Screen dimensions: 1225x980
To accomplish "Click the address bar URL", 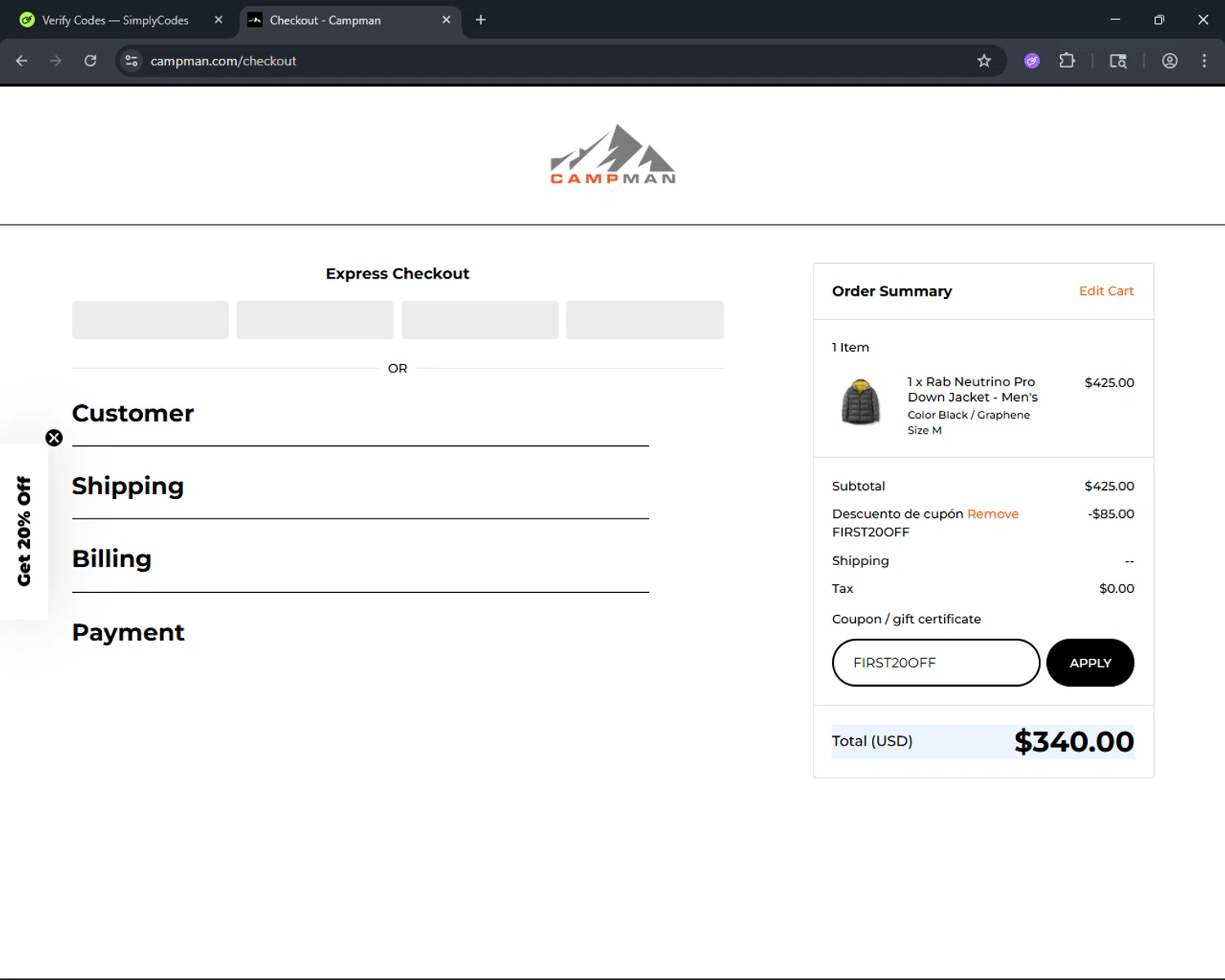I will tap(223, 60).
